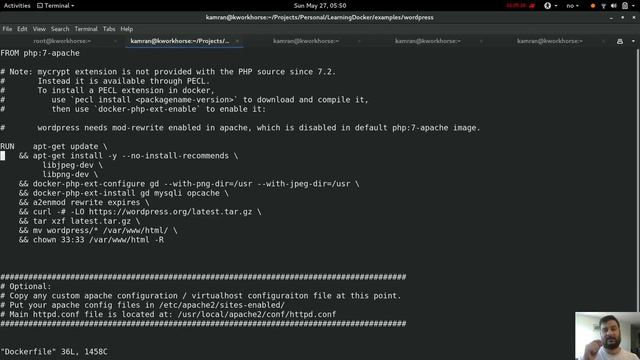Click the 'RUN apt-get update \' line
This screenshot has width=640, height=360.
tap(53, 147)
